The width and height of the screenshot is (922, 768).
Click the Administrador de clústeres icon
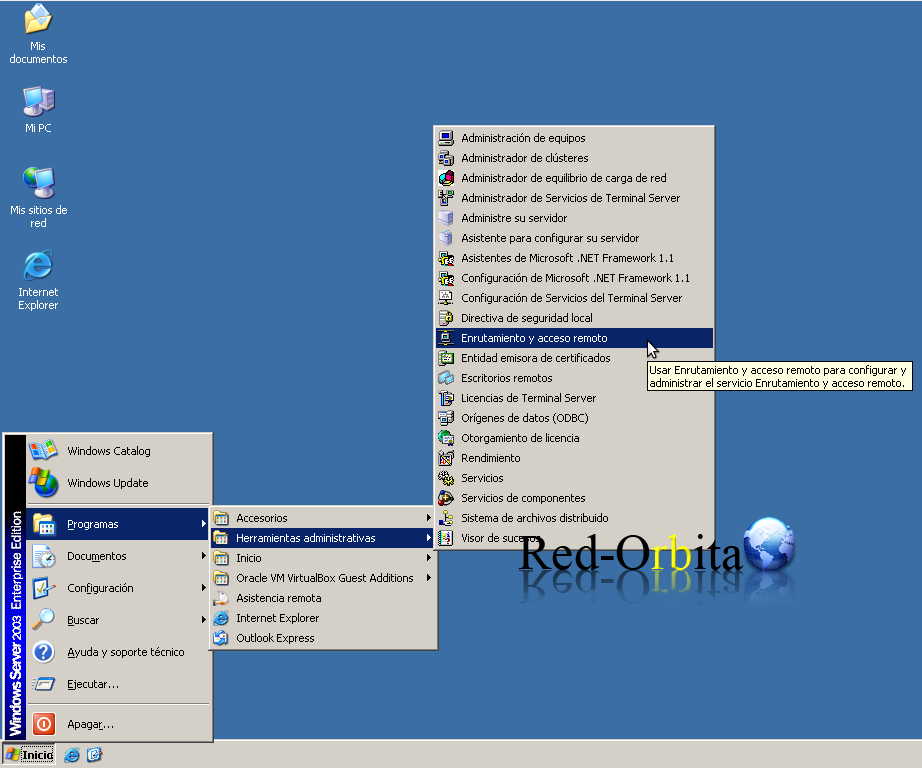[x=446, y=158]
